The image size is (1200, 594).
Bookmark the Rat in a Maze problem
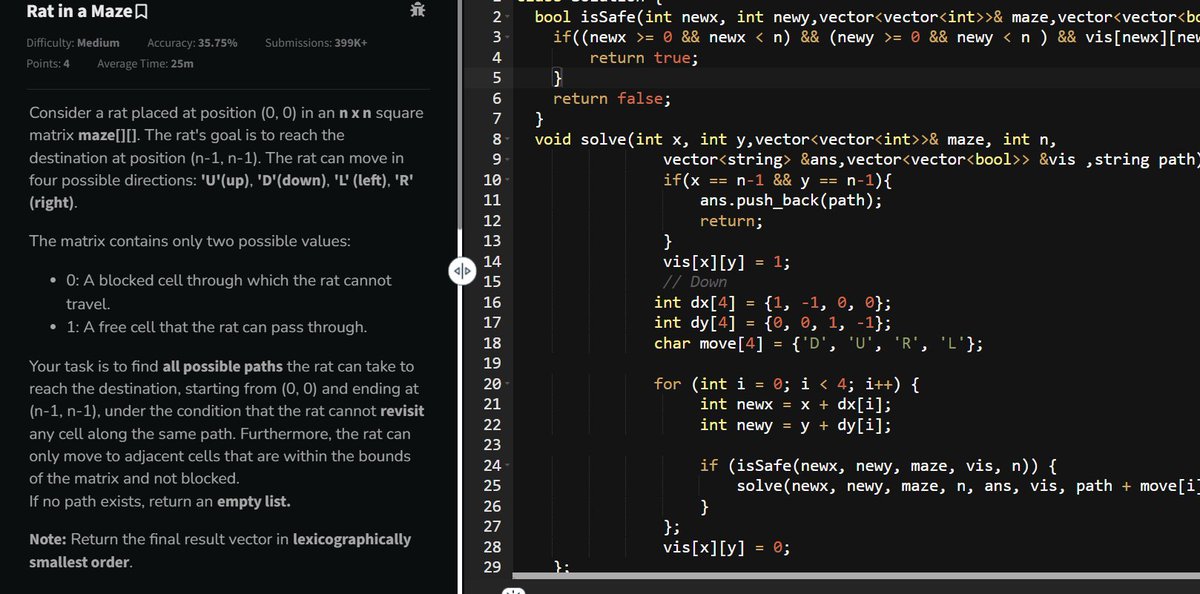tap(141, 12)
